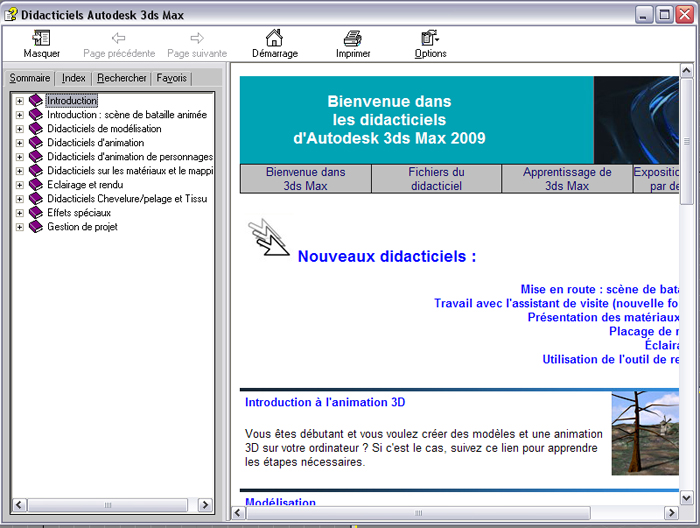
Task: Open Utilisation de l'outil de link
Action: coord(611,359)
